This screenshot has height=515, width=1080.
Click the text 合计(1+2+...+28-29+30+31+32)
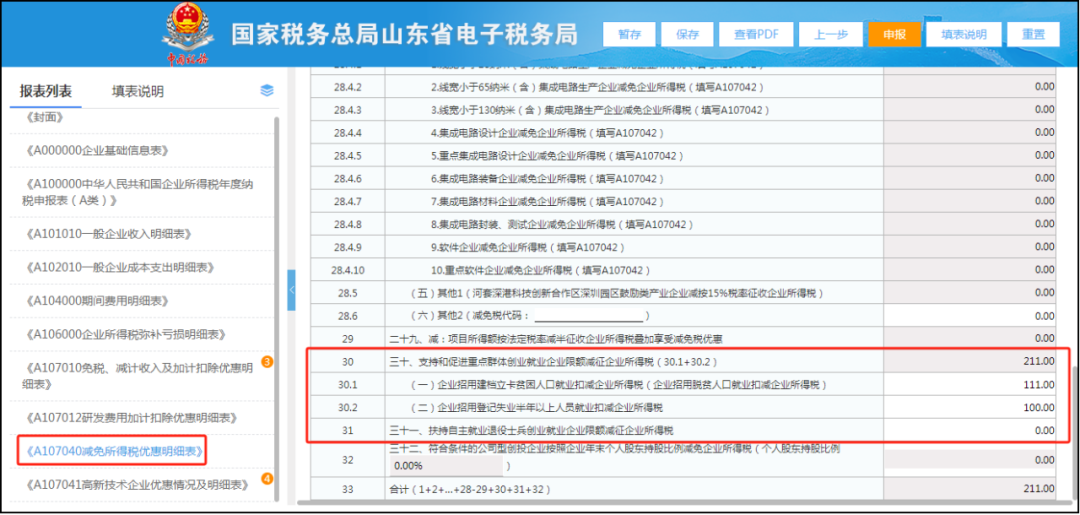[470, 490]
